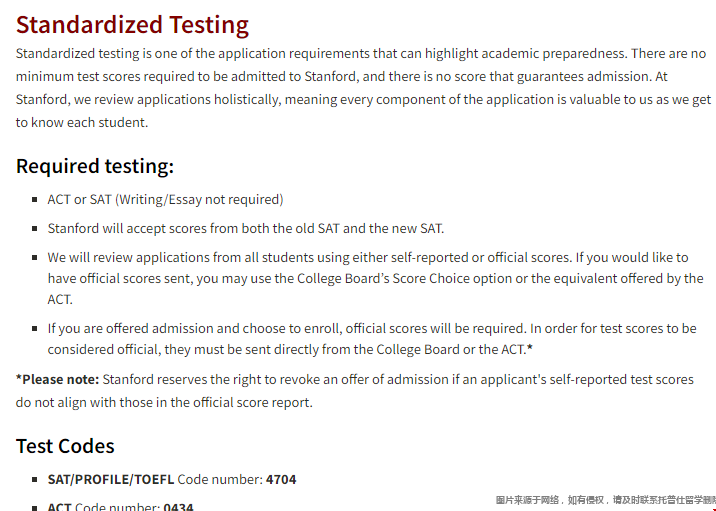Screen dimensions: 716x511
Task: Click the SAT code number 4704
Action: (x=281, y=479)
